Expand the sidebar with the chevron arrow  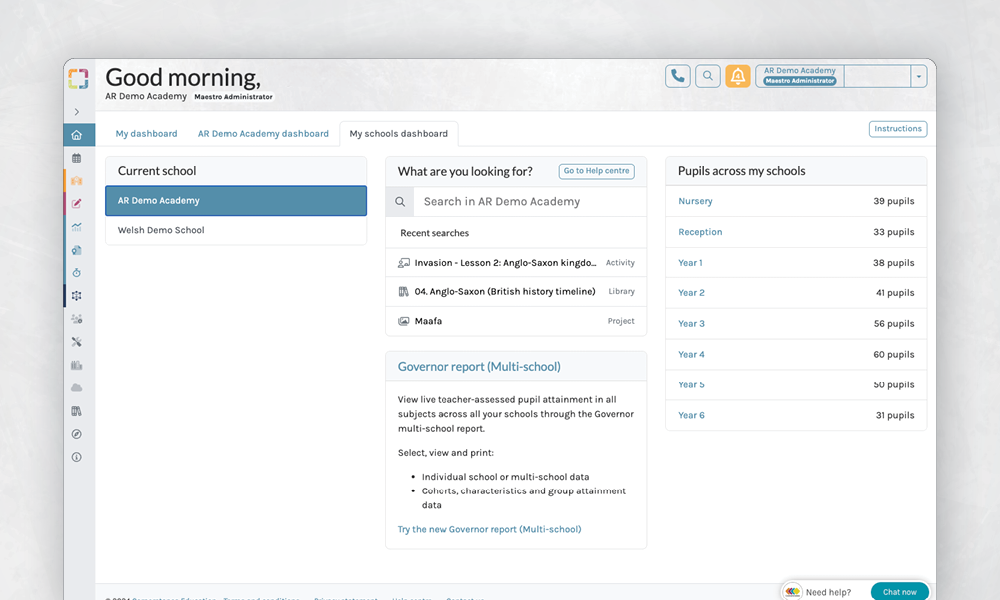[77, 112]
